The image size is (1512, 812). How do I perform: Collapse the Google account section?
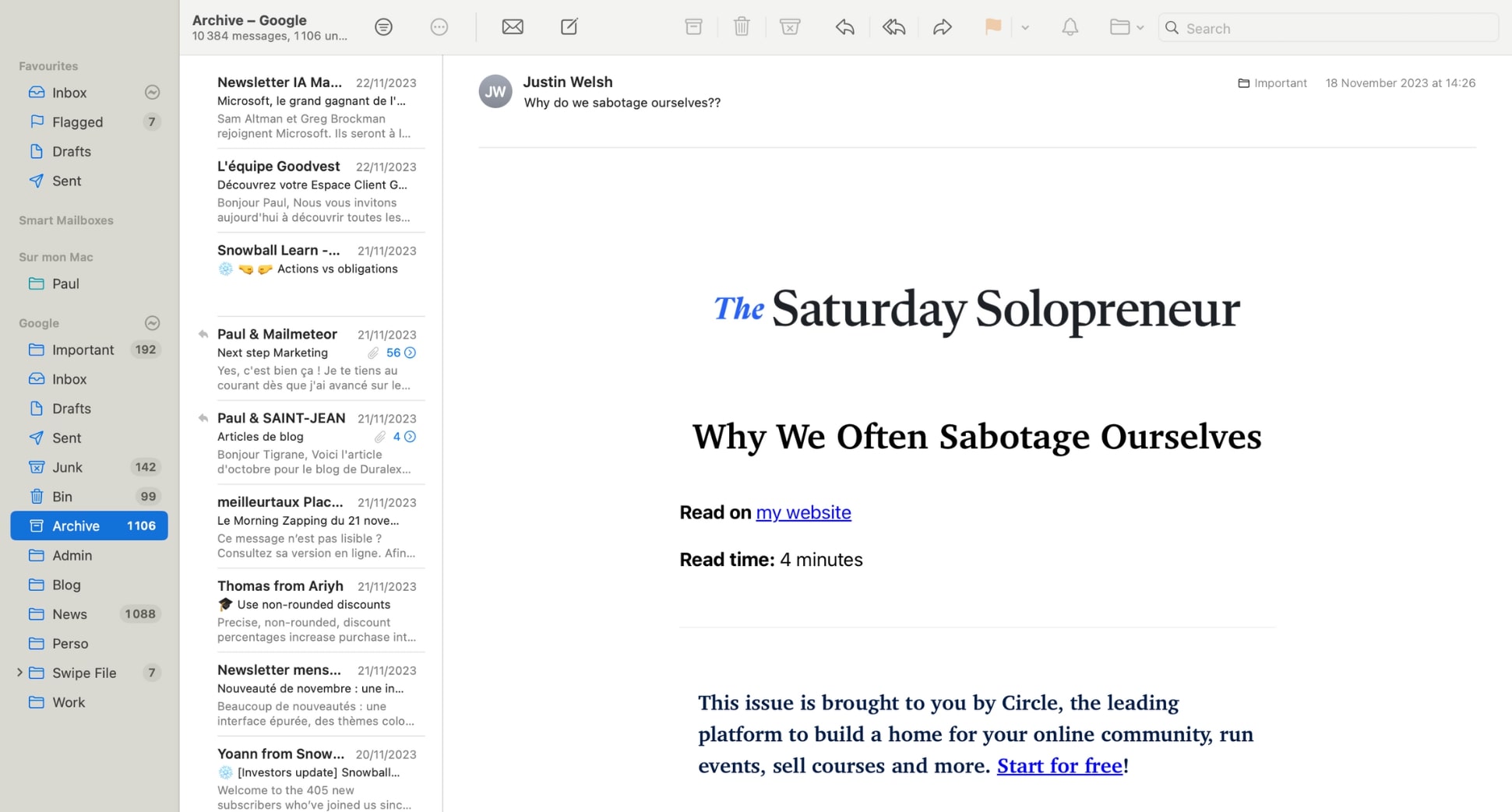[x=153, y=323]
